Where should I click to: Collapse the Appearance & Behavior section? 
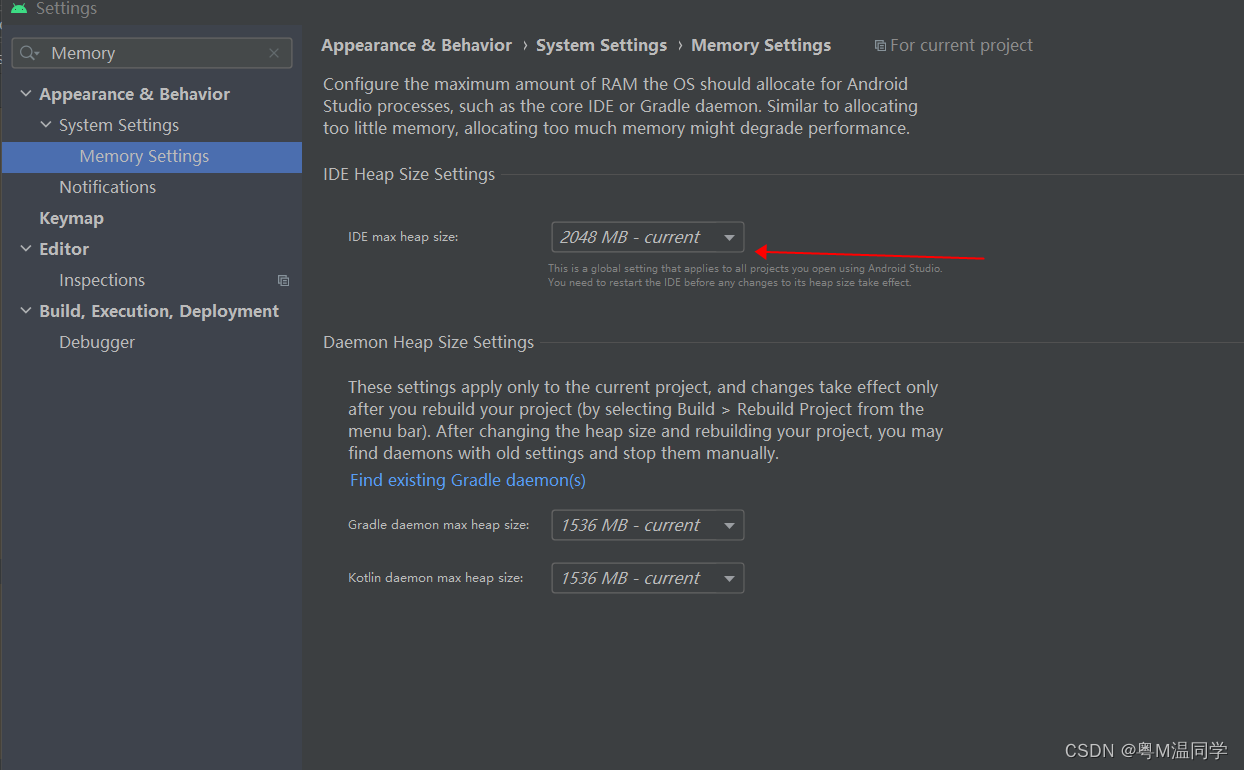(x=25, y=93)
